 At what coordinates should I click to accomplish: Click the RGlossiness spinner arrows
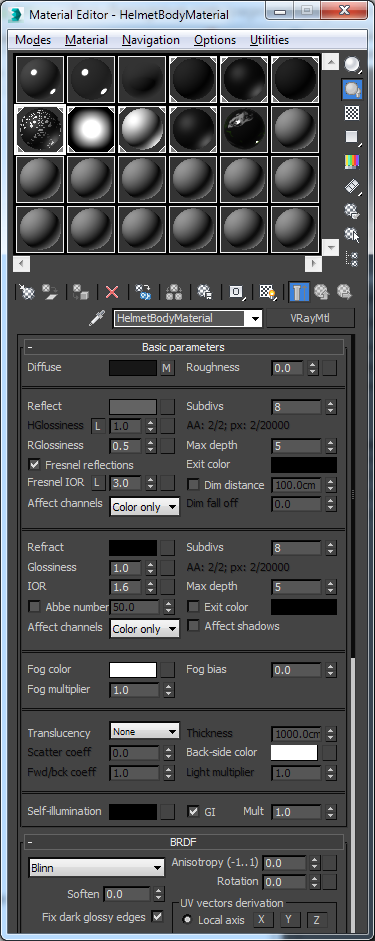click(x=151, y=446)
